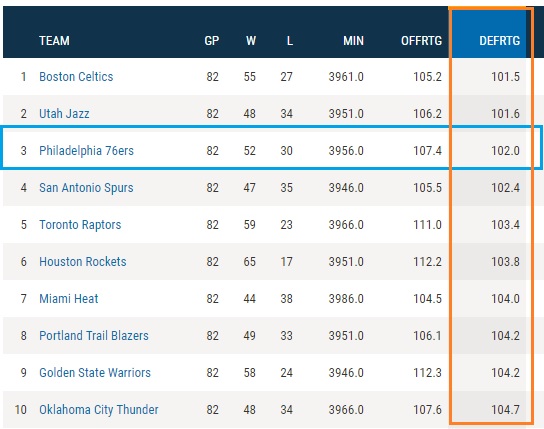Open the Miami Heat team link
The width and height of the screenshot is (544, 429).
tap(69, 299)
